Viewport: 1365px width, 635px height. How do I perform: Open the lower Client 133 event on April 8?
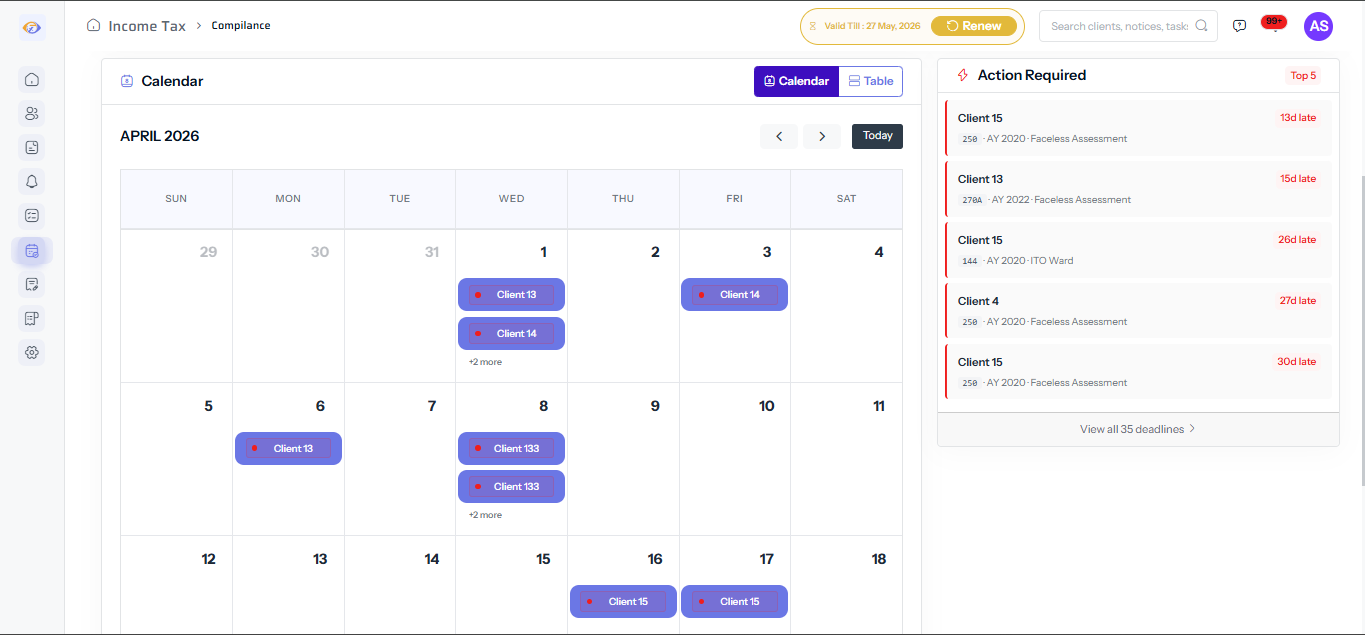tap(511, 486)
